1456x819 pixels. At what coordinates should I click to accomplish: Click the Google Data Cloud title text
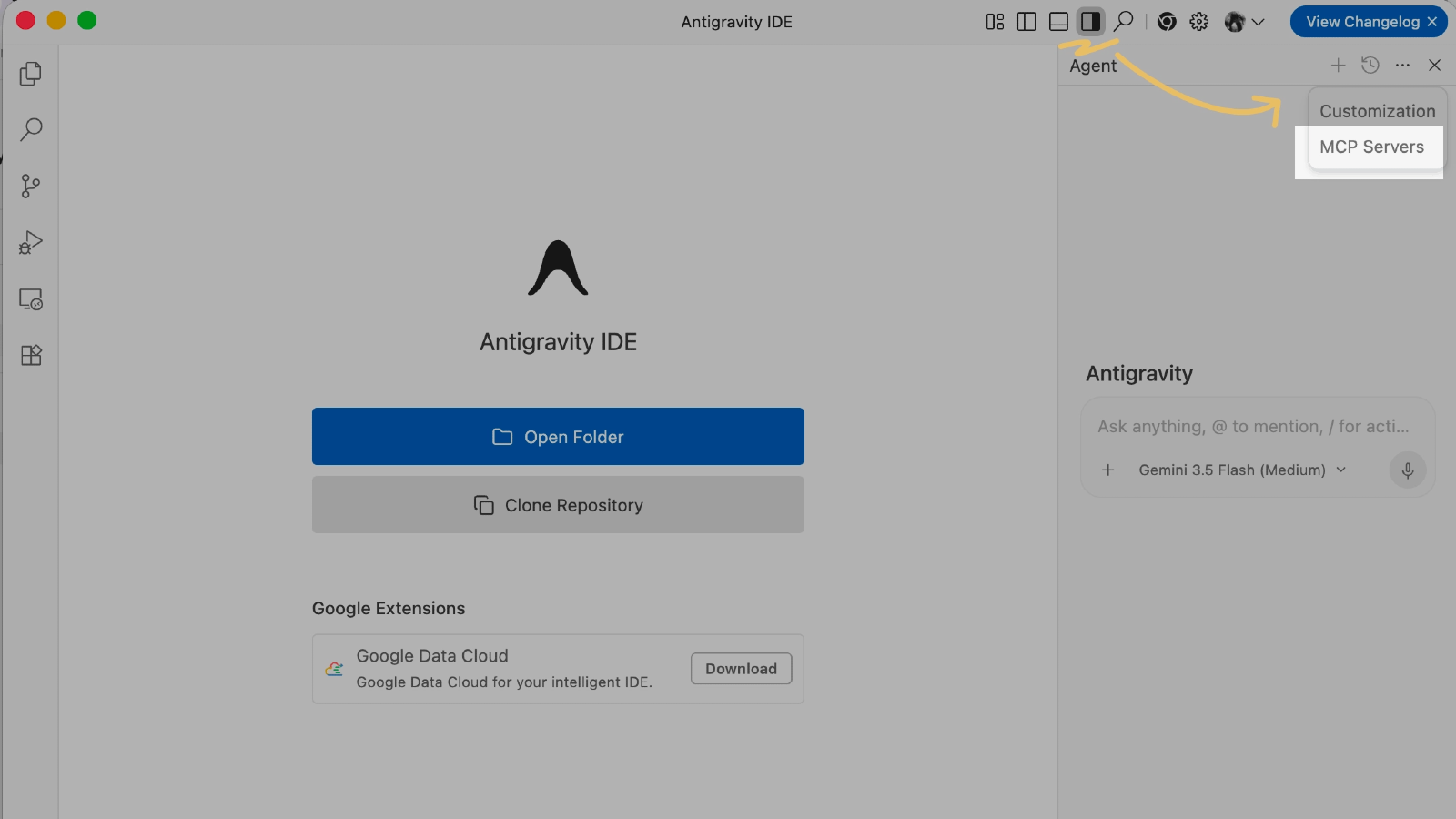(432, 656)
